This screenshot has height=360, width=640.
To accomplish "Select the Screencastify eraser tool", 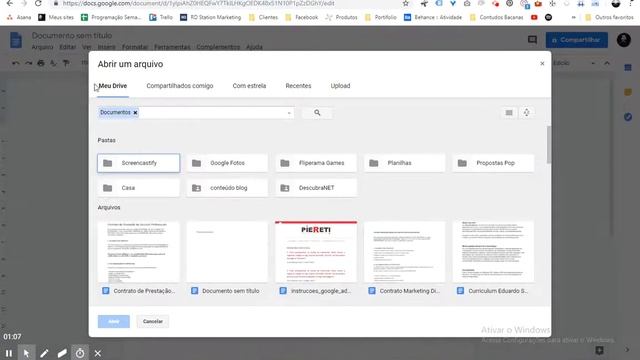I will click(x=62, y=353).
